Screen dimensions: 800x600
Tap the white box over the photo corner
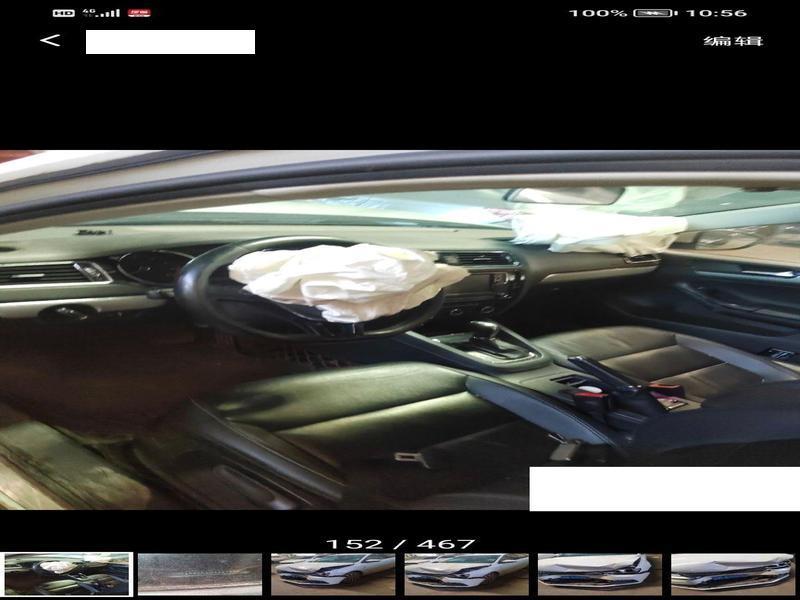coord(664,488)
